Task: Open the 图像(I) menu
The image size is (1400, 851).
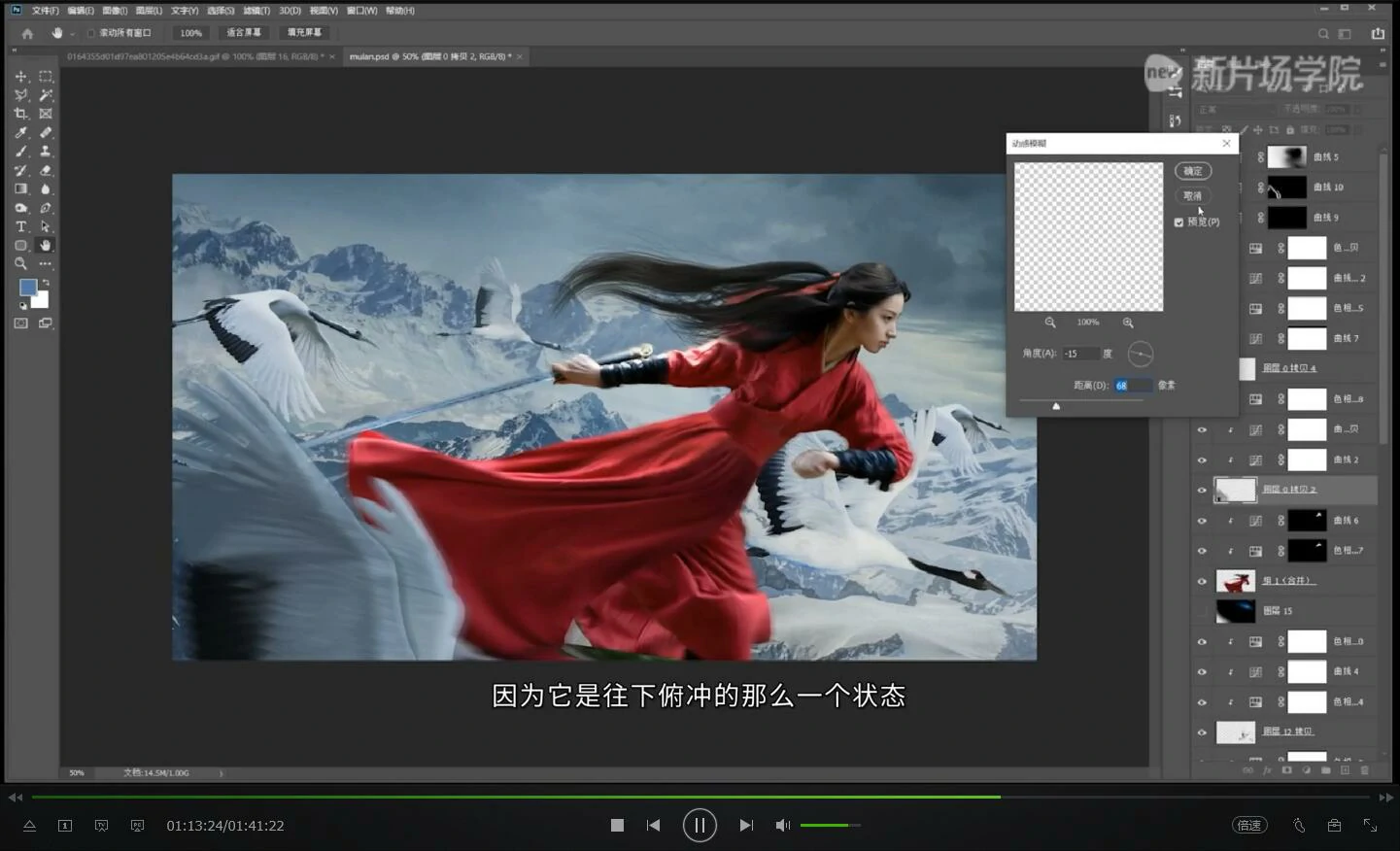Action: point(115,11)
